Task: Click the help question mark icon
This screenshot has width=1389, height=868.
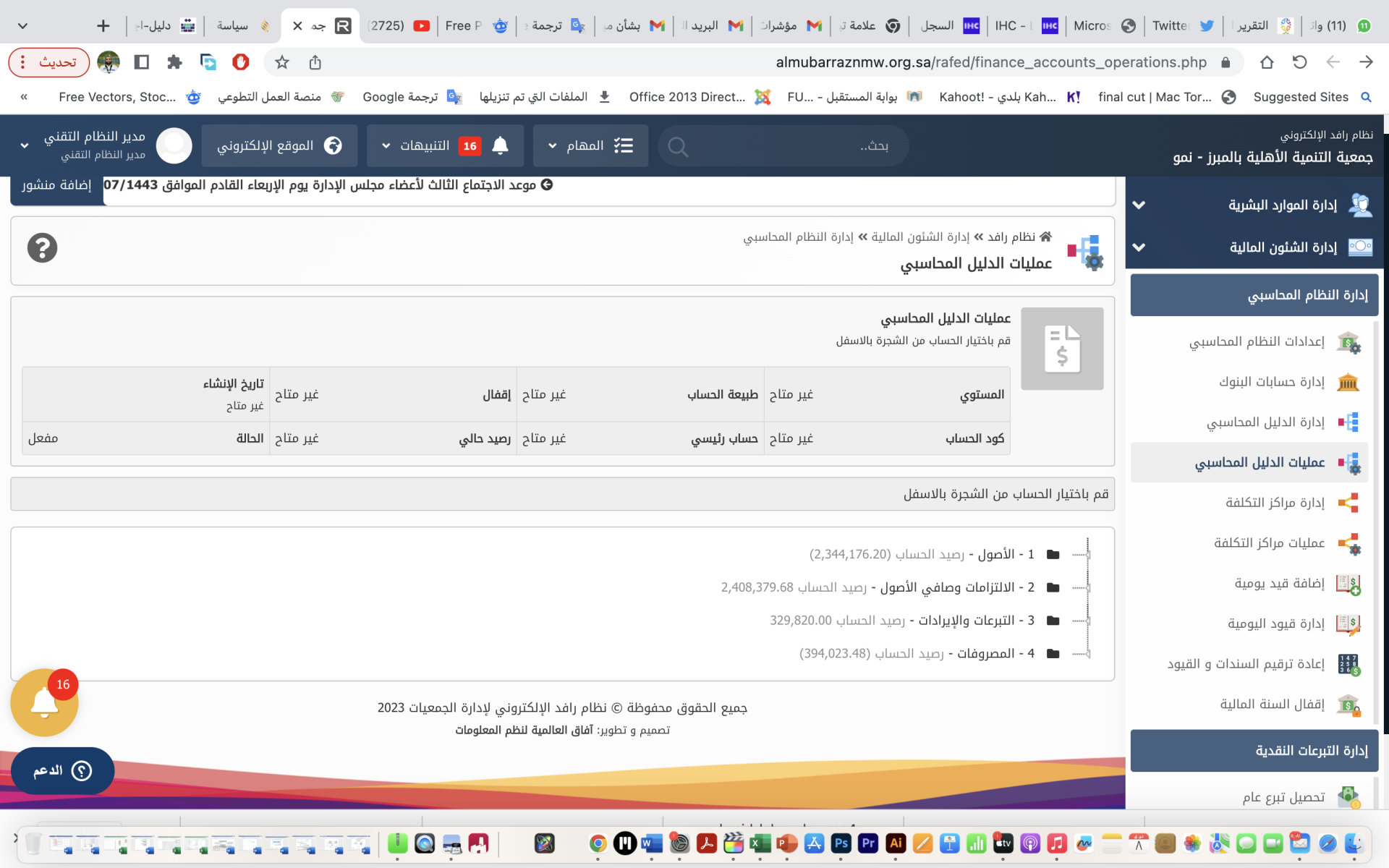Action: [42, 248]
